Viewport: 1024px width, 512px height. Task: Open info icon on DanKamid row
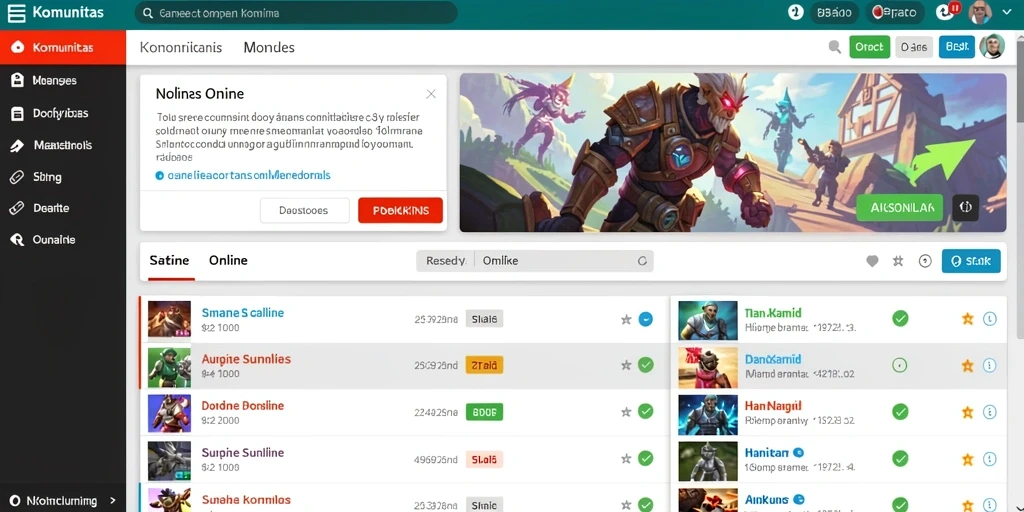point(989,366)
